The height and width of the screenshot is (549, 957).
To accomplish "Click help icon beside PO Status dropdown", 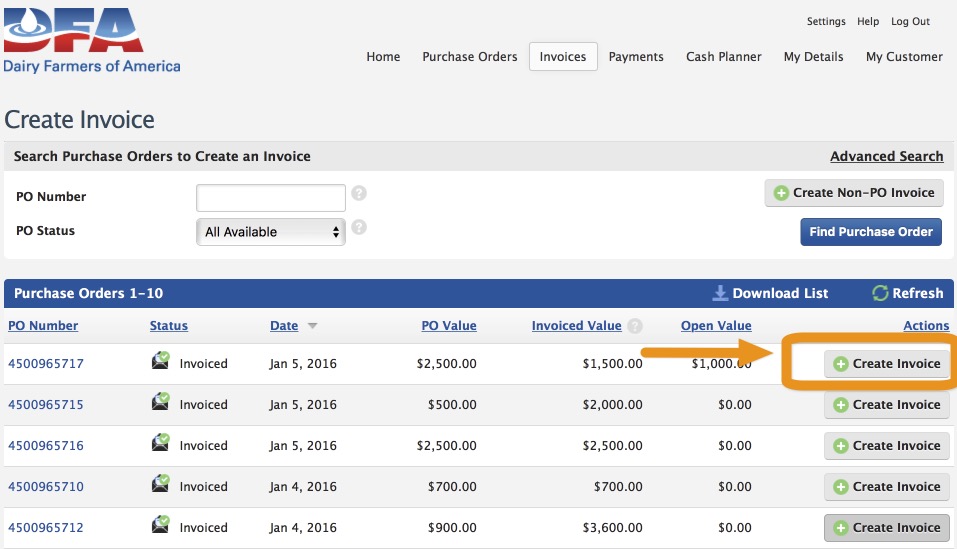I will 359,228.
